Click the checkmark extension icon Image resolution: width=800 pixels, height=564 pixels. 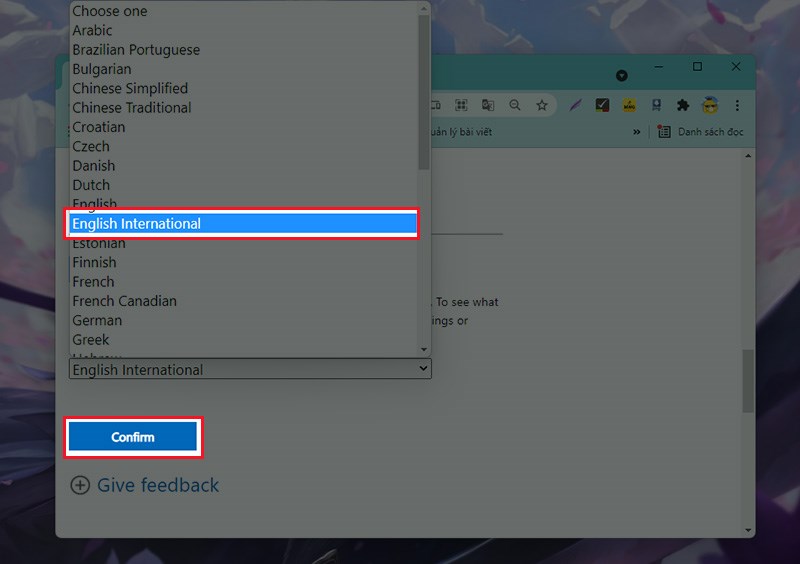(602, 105)
